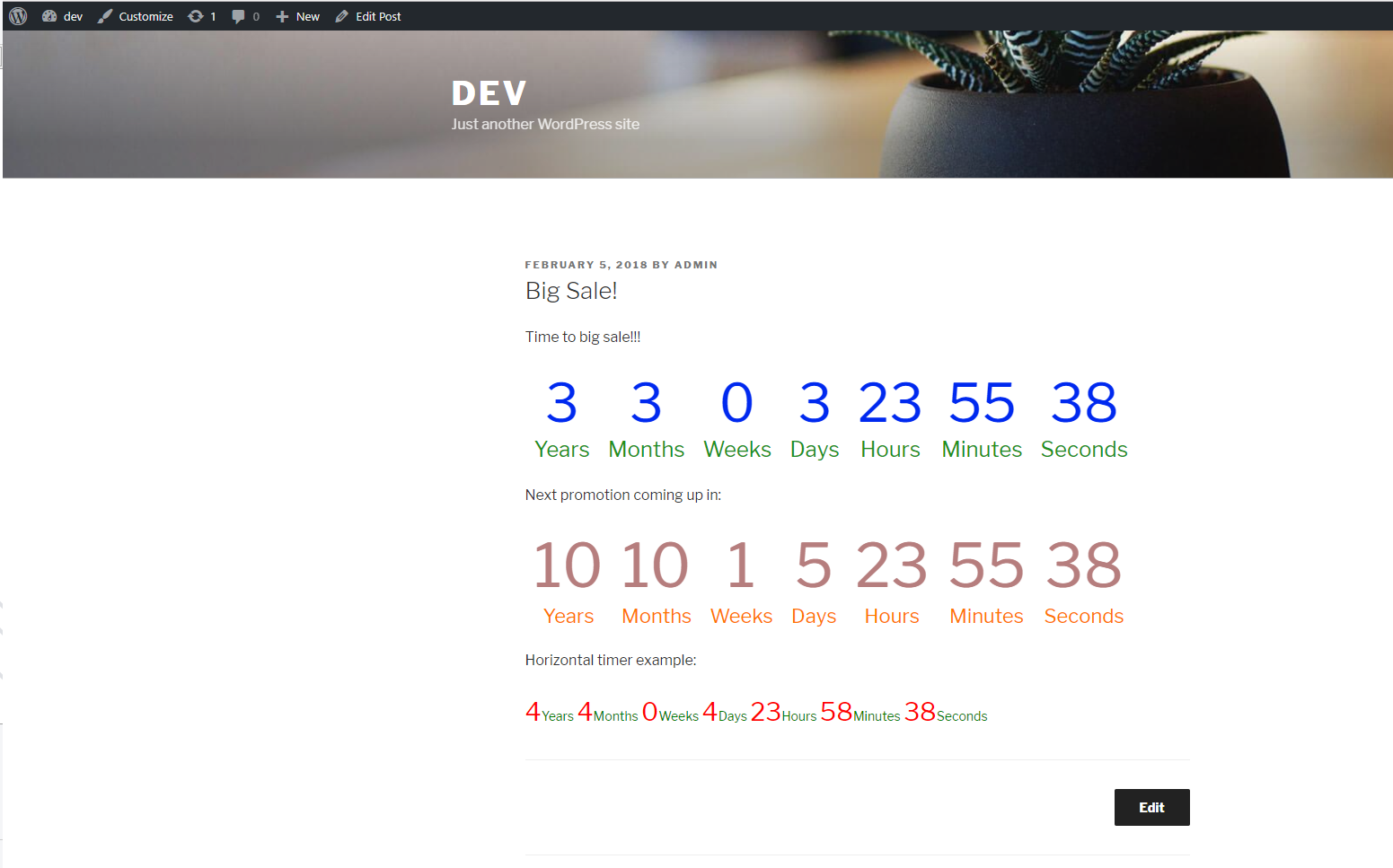Click the orange Years label
Viewport: 1393px width, 868px height.
coord(569,617)
